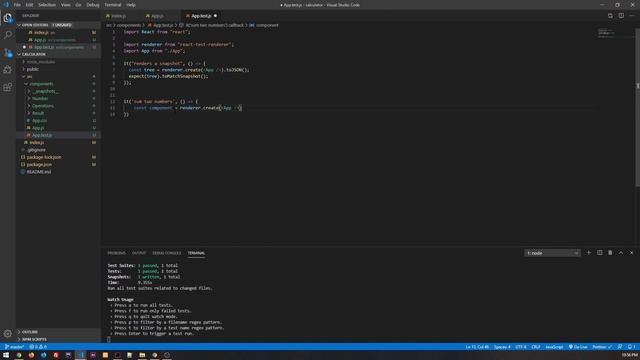
Task: Collapse the src folder
Action: pyautogui.click(x=58, y=76)
